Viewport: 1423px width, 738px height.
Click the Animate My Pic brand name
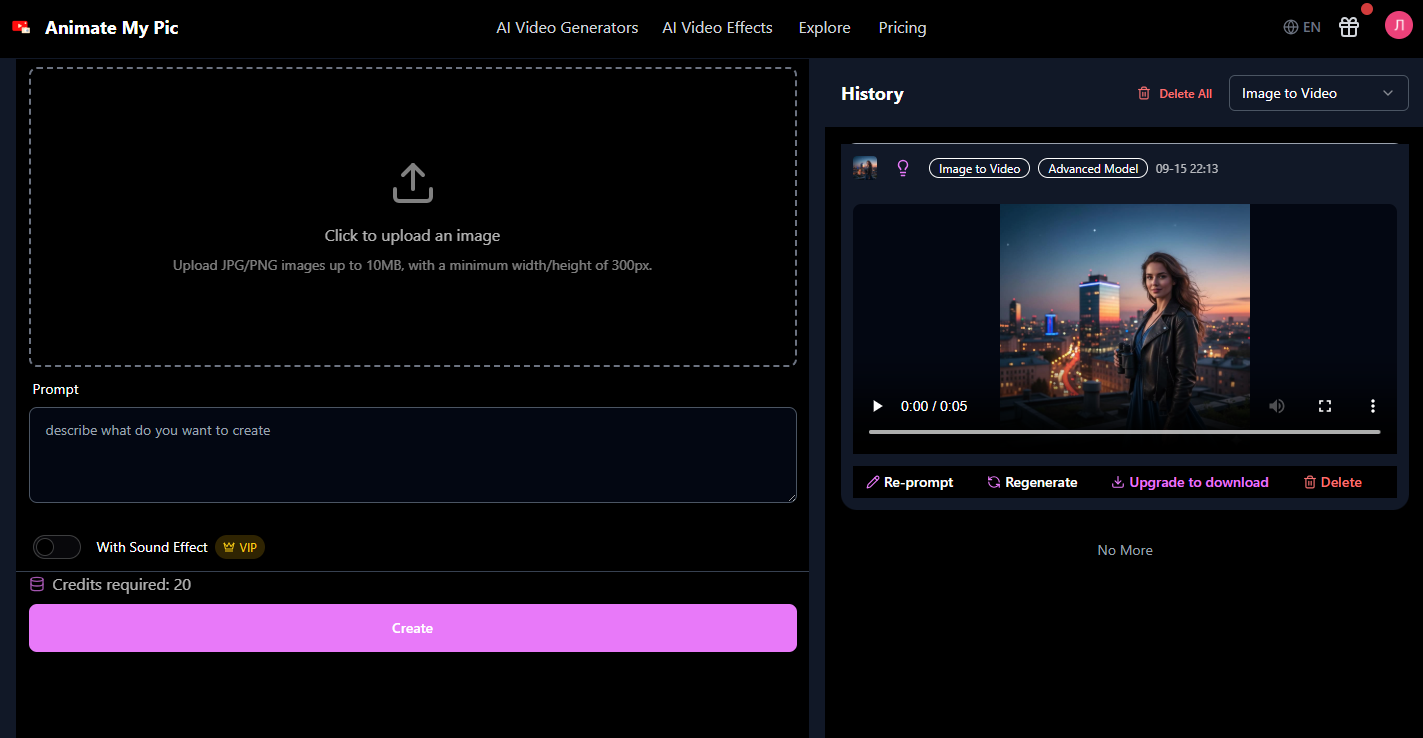[x=112, y=28]
